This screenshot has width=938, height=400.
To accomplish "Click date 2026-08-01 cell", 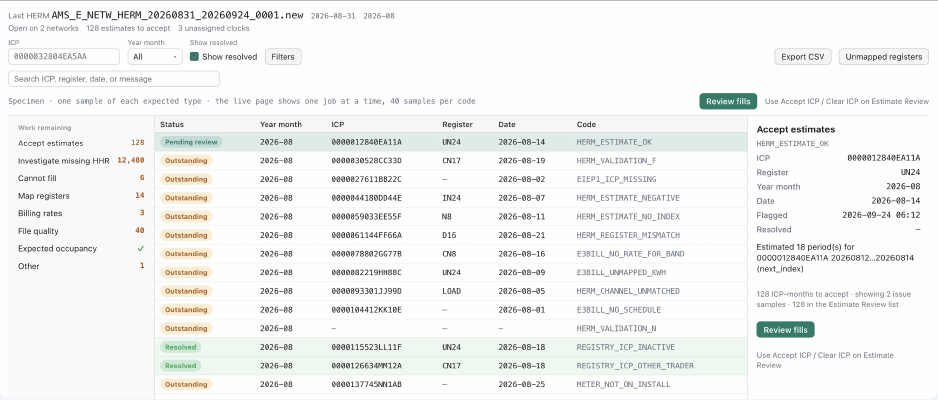I will 522,310.
